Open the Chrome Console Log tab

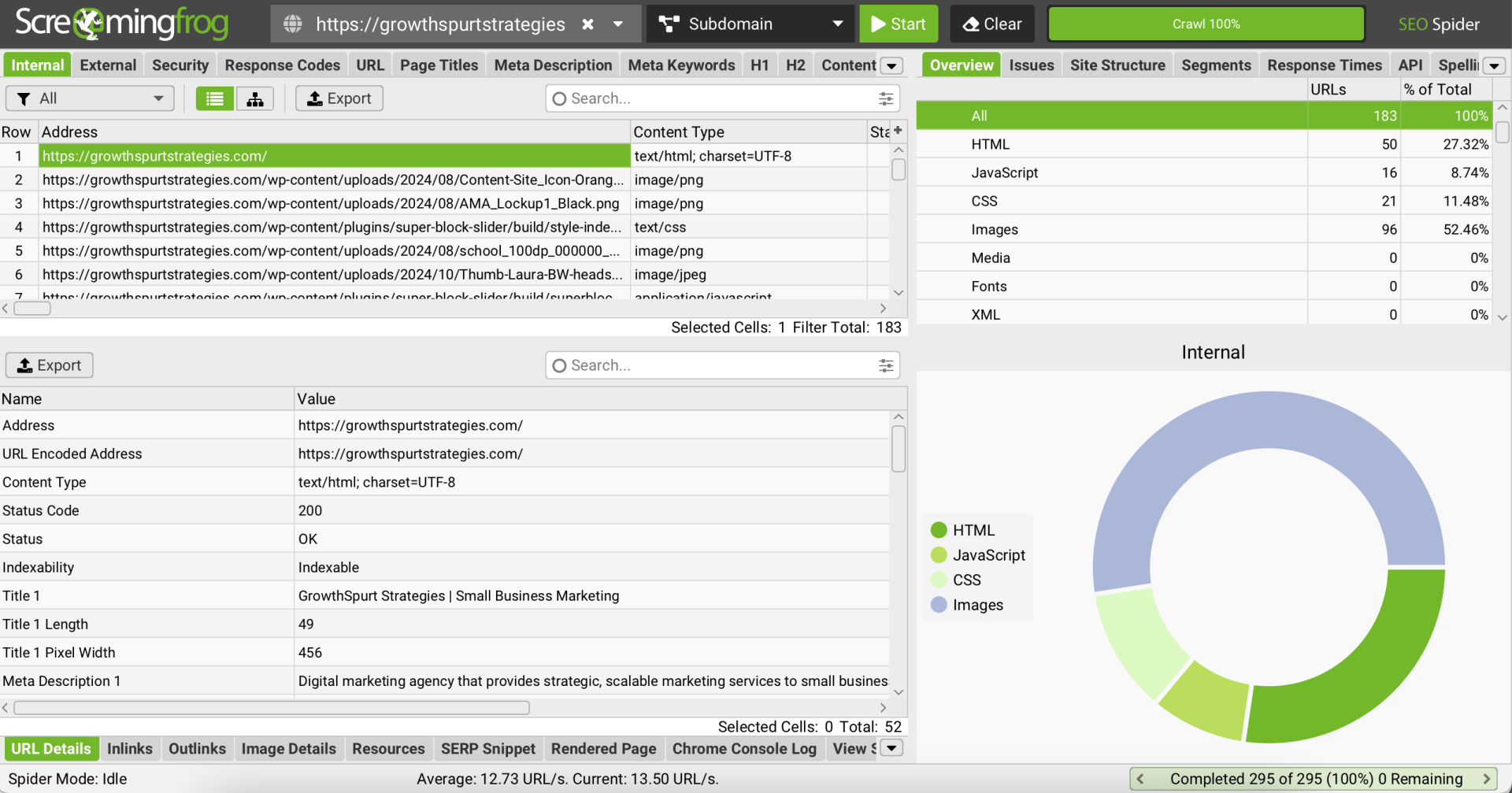click(x=744, y=749)
